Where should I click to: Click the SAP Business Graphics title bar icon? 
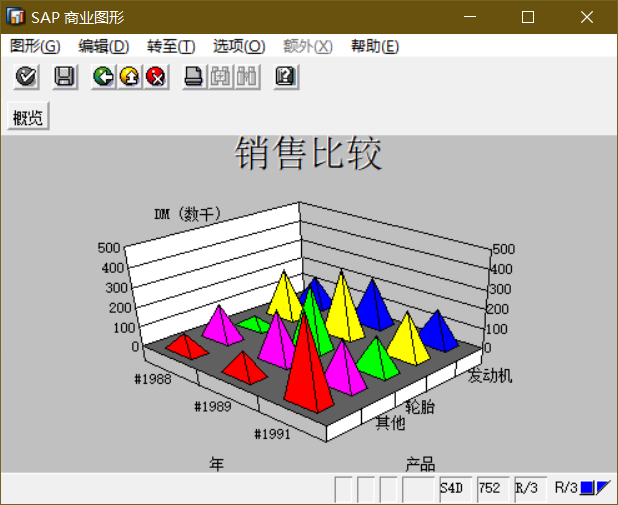point(15,17)
